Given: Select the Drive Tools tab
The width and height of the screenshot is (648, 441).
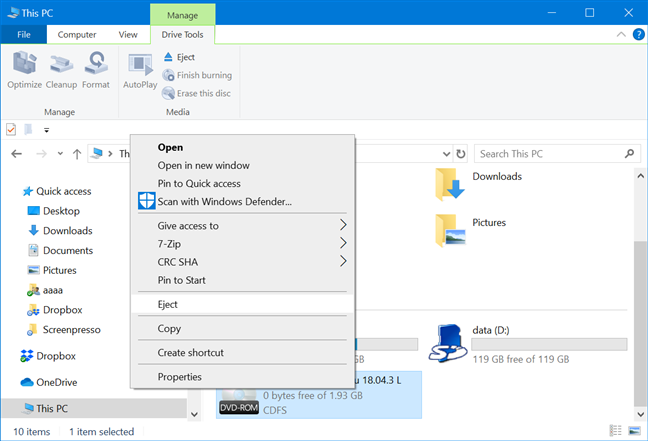Looking at the screenshot, I should [x=182, y=35].
